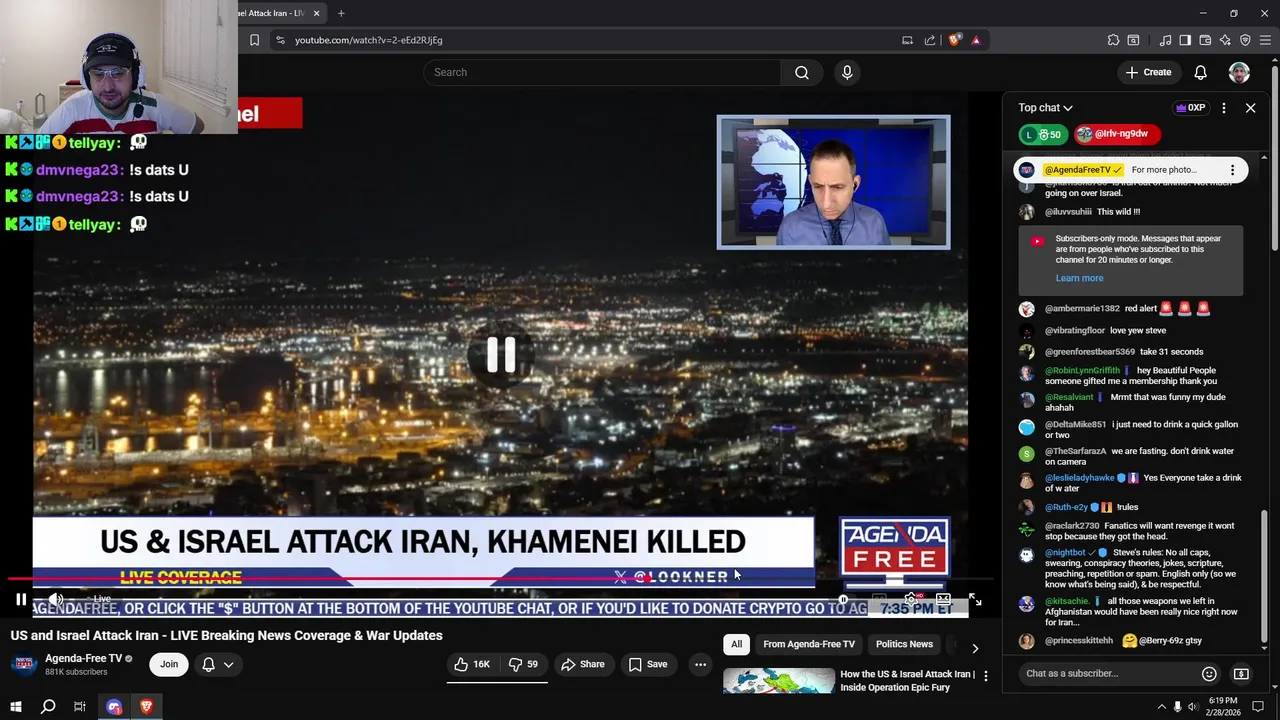Open the 0XP points badge in chat
Image resolution: width=1280 pixels, height=720 pixels.
[1190, 108]
